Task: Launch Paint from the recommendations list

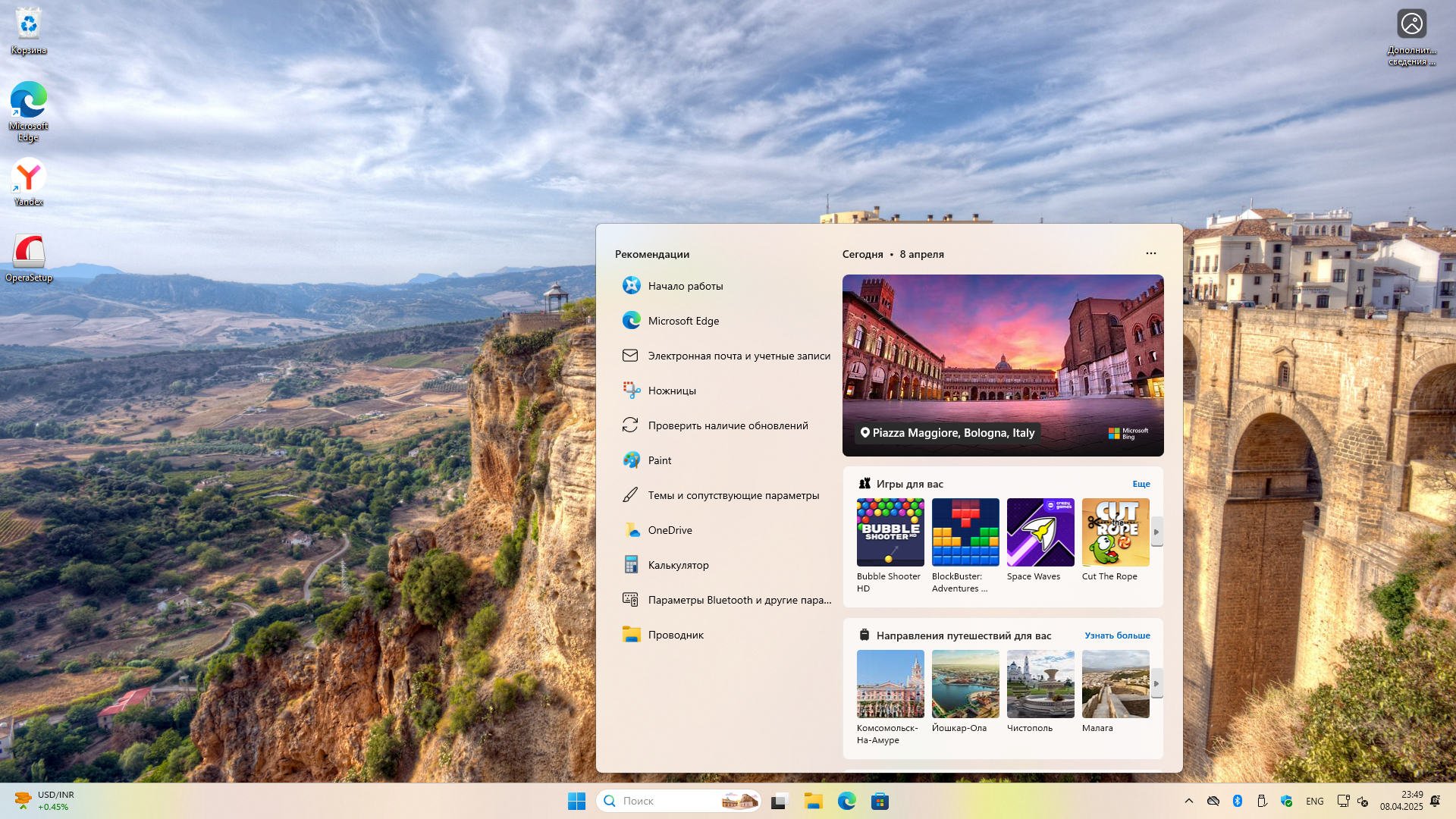Action: [x=659, y=460]
